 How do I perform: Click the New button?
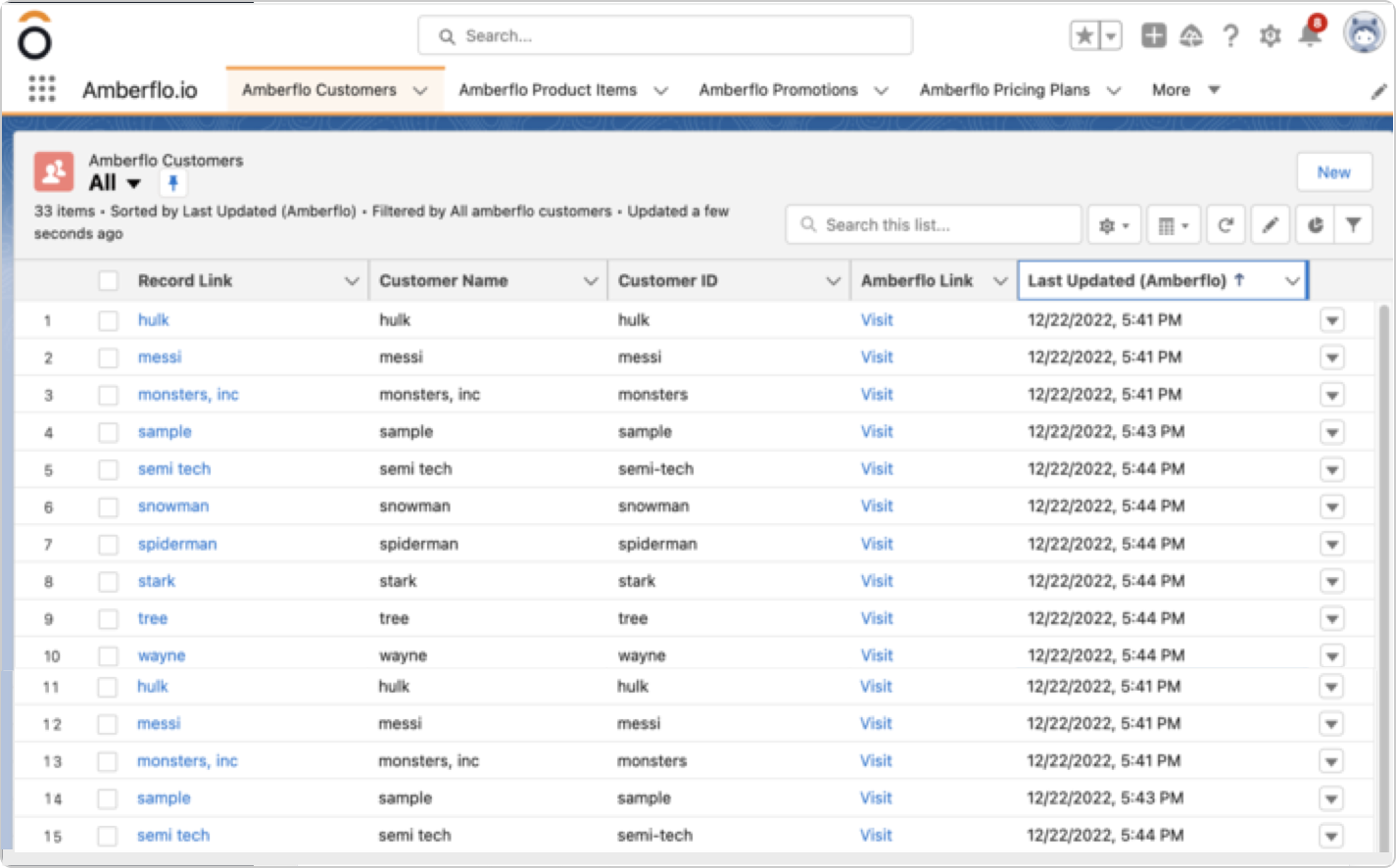click(x=1333, y=172)
